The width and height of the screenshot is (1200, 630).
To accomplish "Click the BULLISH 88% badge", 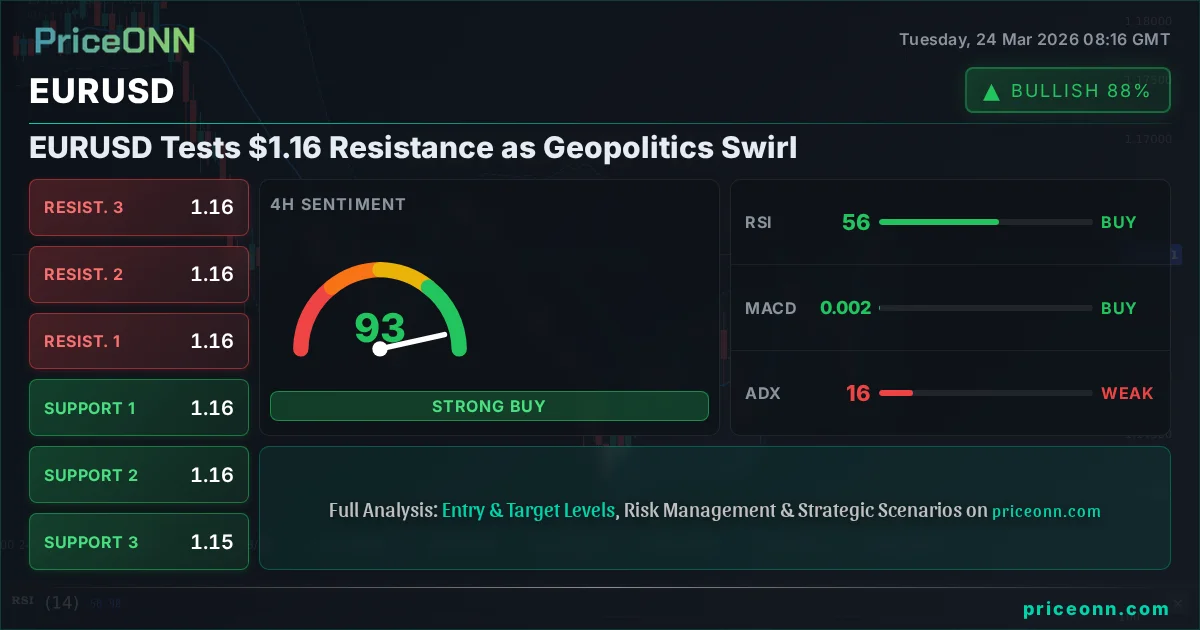I will (x=1066, y=91).
